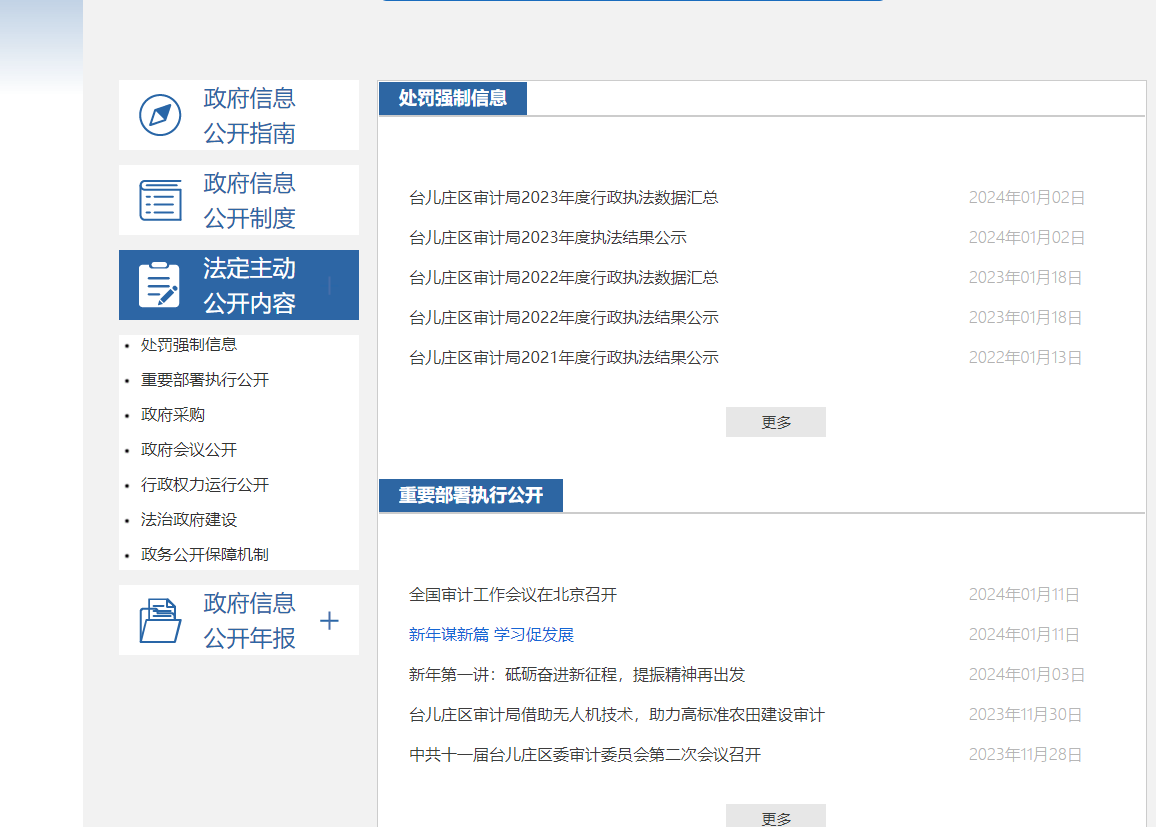The width and height of the screenshot is (1156, 827).
Task: Click date 2023年11月30日
Action: tap(1025, 715)
